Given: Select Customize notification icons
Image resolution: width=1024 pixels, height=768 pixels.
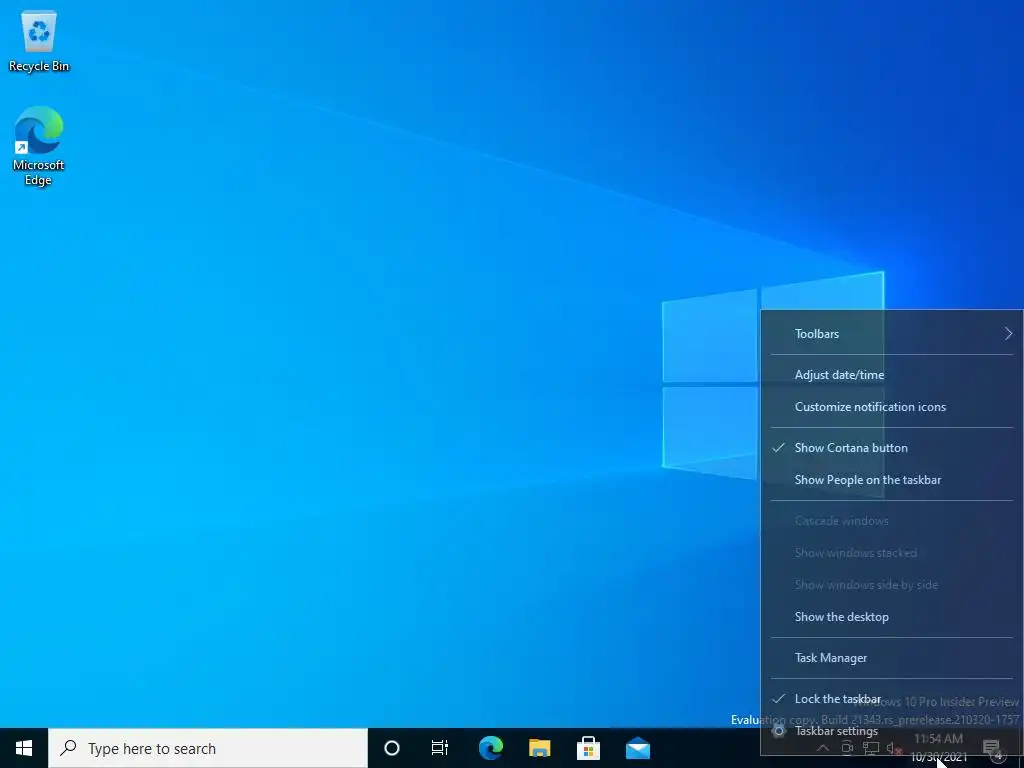Looking at the screenshot, I should (x=892, y=407).
